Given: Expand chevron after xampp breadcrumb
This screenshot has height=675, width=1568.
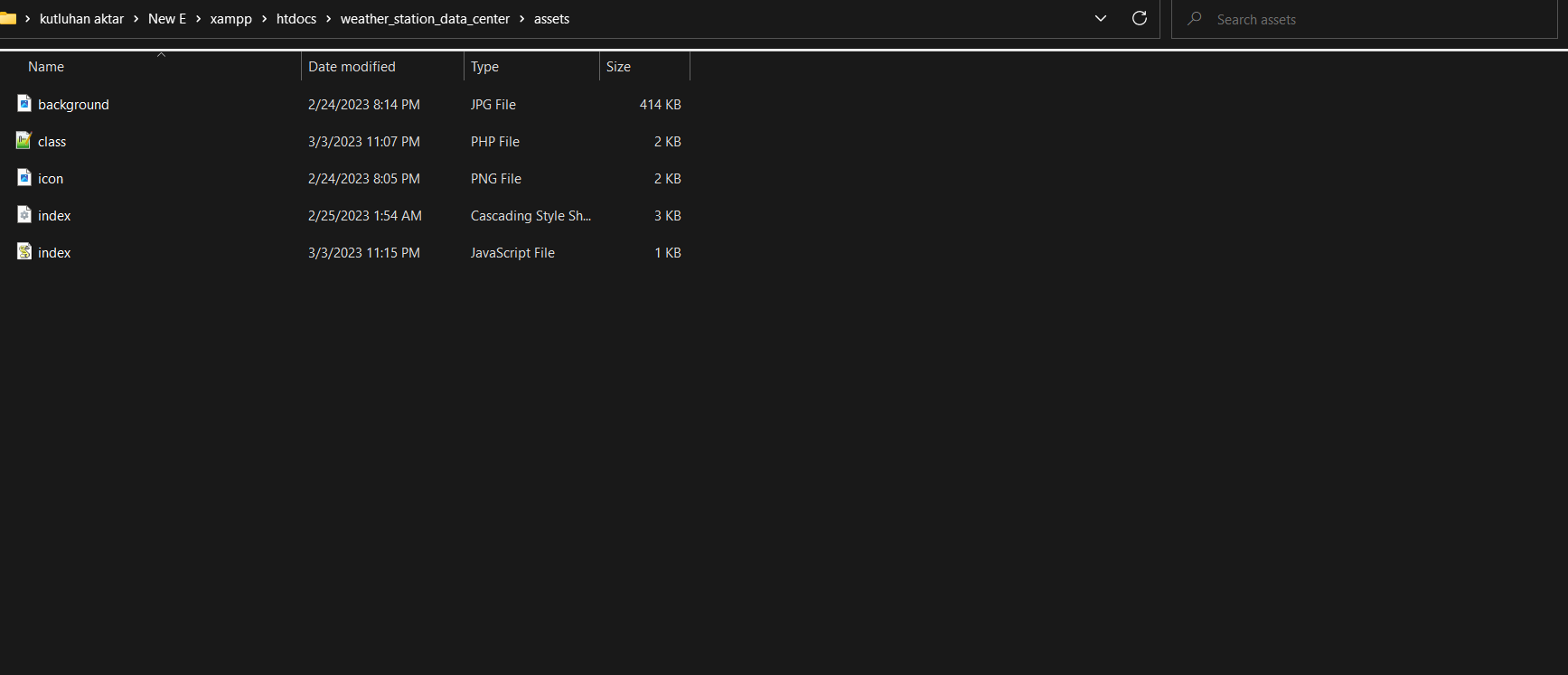Looking at the screenshot, I should pyautogui.click(x=265, y=19).
